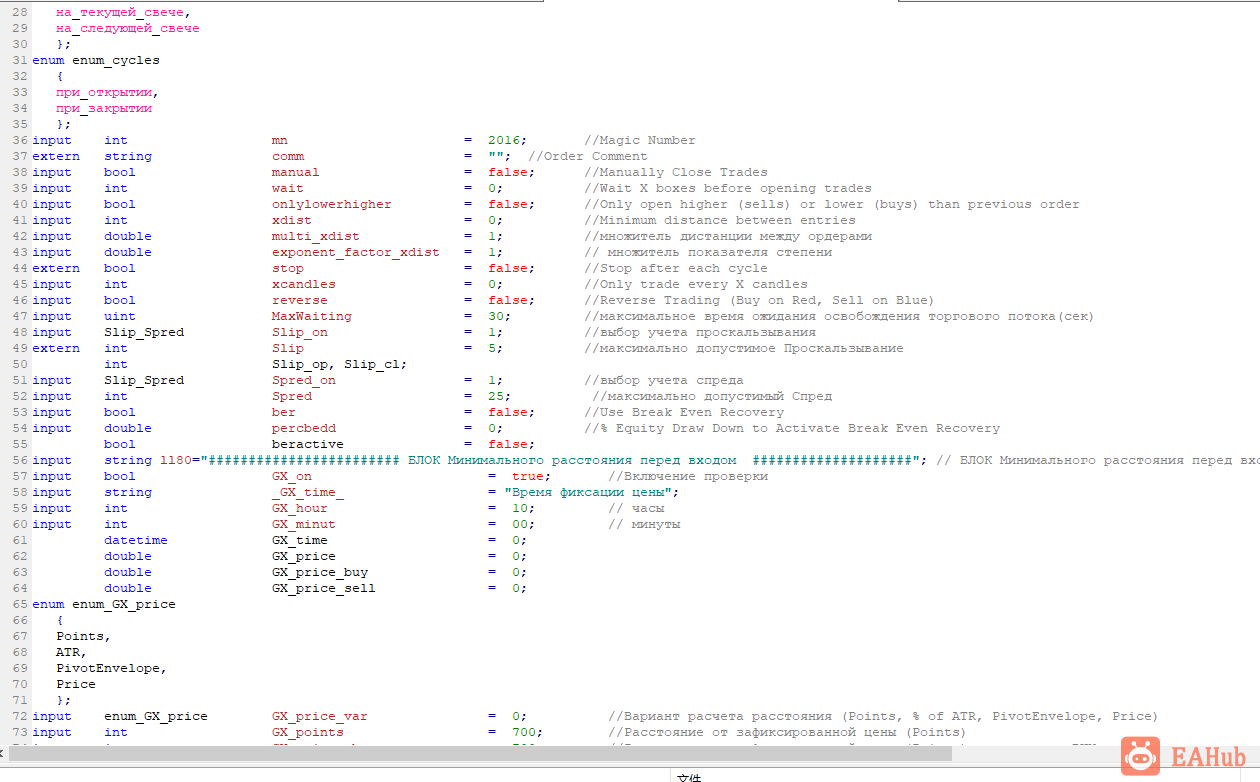Click comment "//Wait X boxes before opening trades"

tap(728, 188)
